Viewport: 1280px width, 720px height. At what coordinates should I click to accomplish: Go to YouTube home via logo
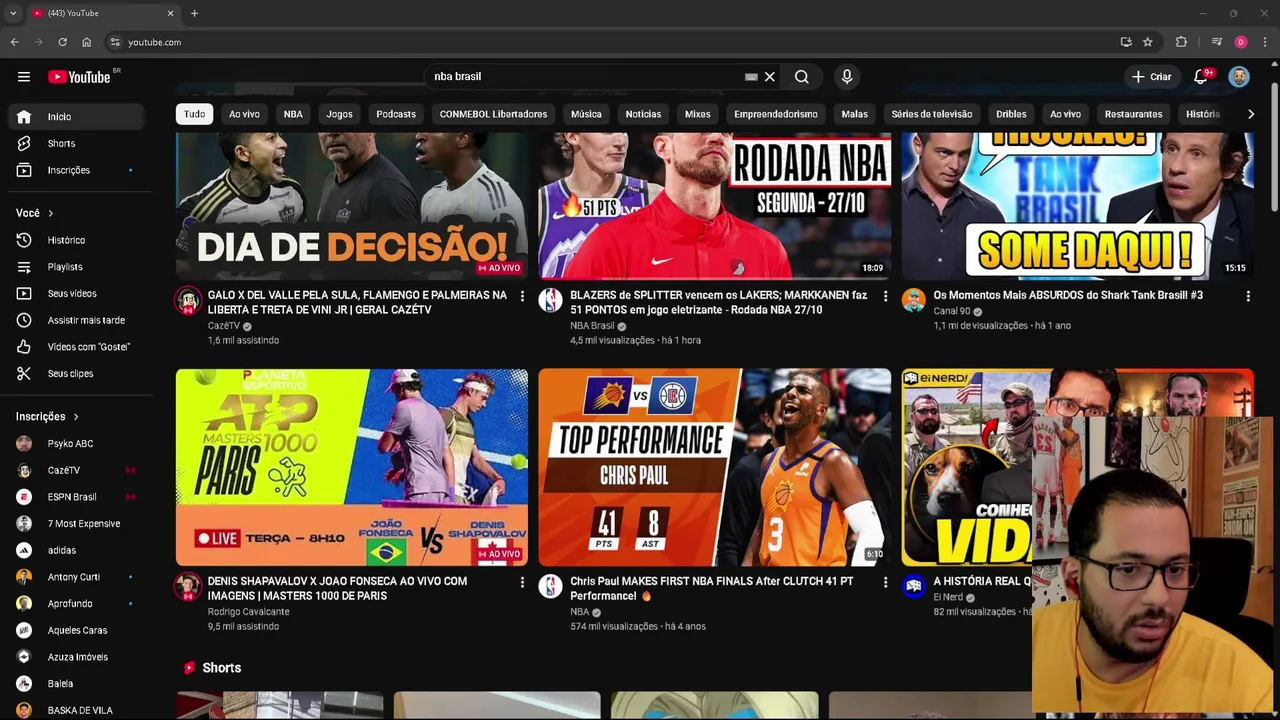point(79,77)
